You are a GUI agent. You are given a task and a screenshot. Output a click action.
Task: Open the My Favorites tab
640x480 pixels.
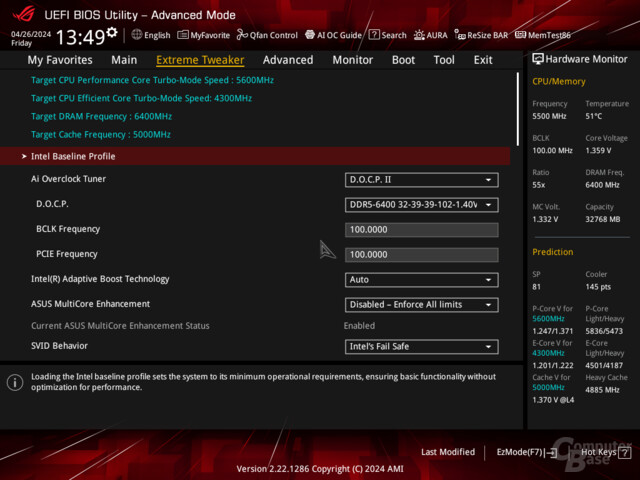[60, 60]
